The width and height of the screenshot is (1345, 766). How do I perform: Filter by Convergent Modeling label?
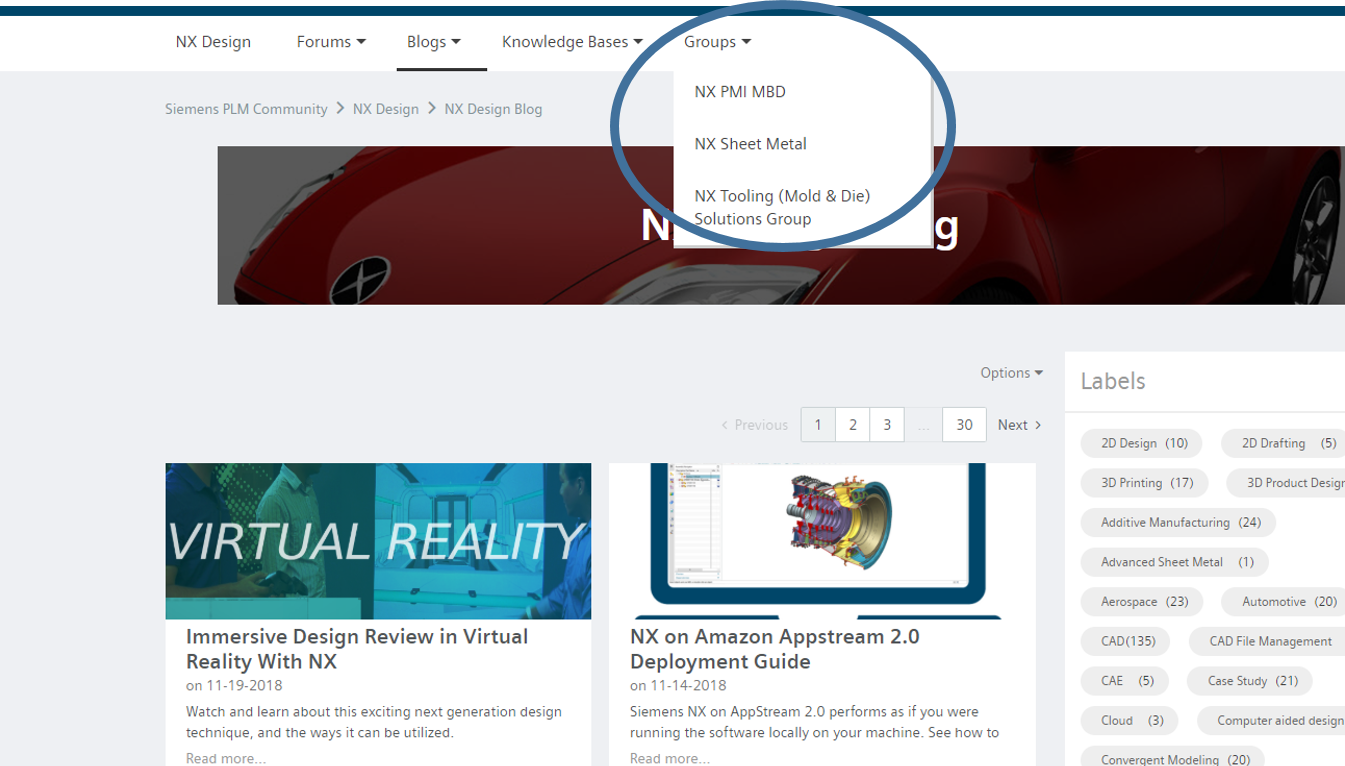coord(1173,758)
